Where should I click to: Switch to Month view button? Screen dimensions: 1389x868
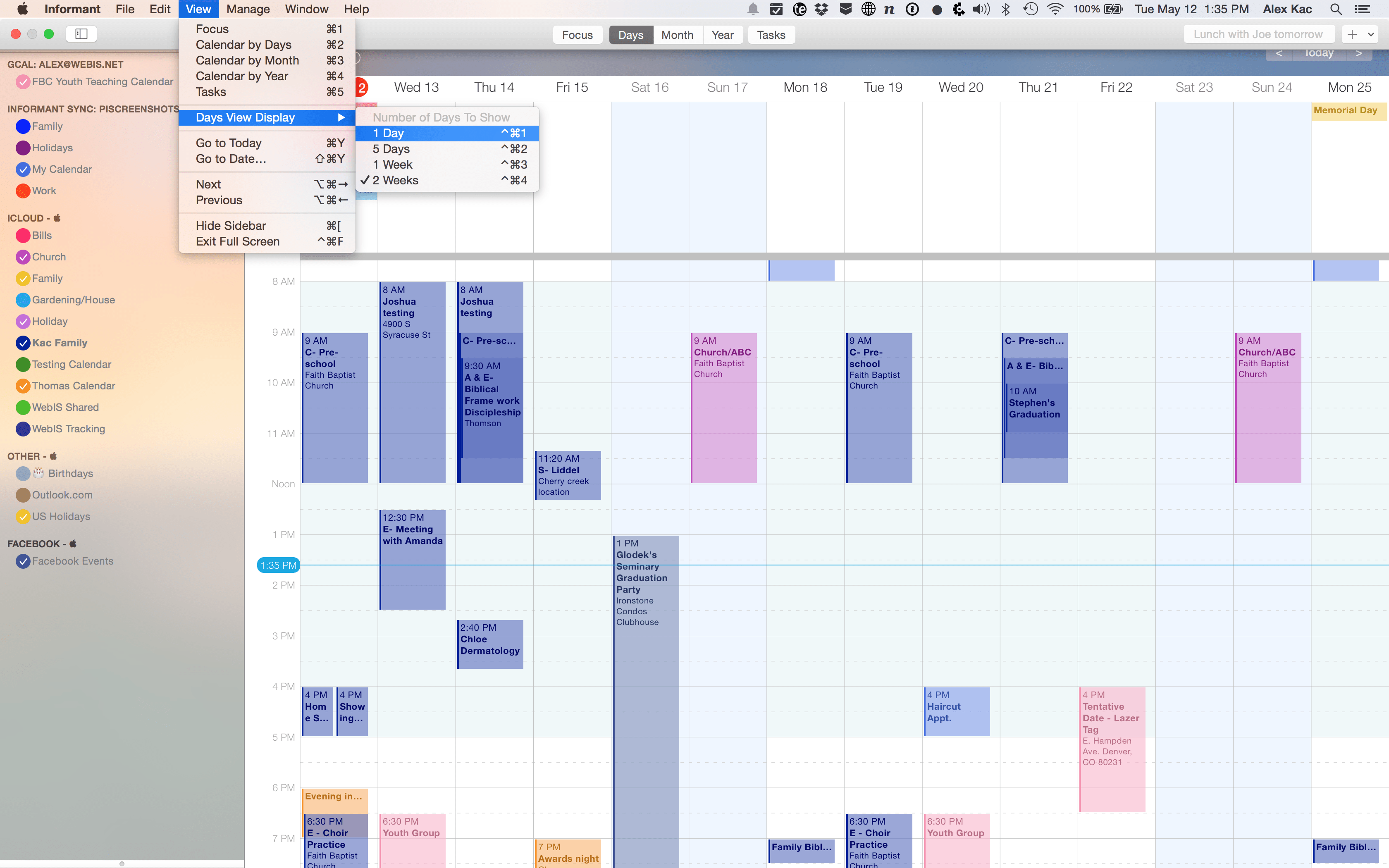tap(677, 35)
